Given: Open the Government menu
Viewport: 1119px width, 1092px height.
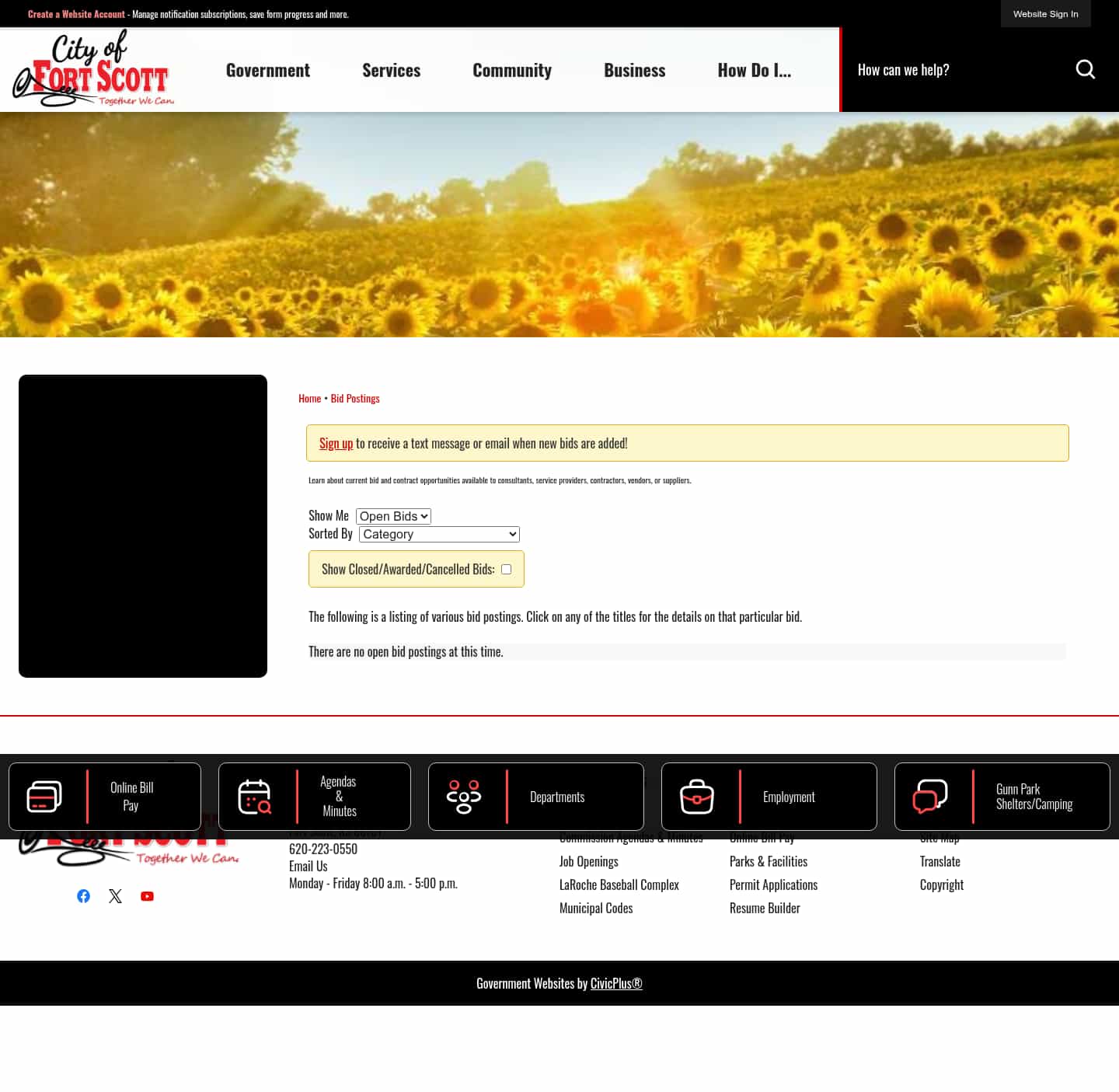Looking at the screenshot, I should 268,70.
